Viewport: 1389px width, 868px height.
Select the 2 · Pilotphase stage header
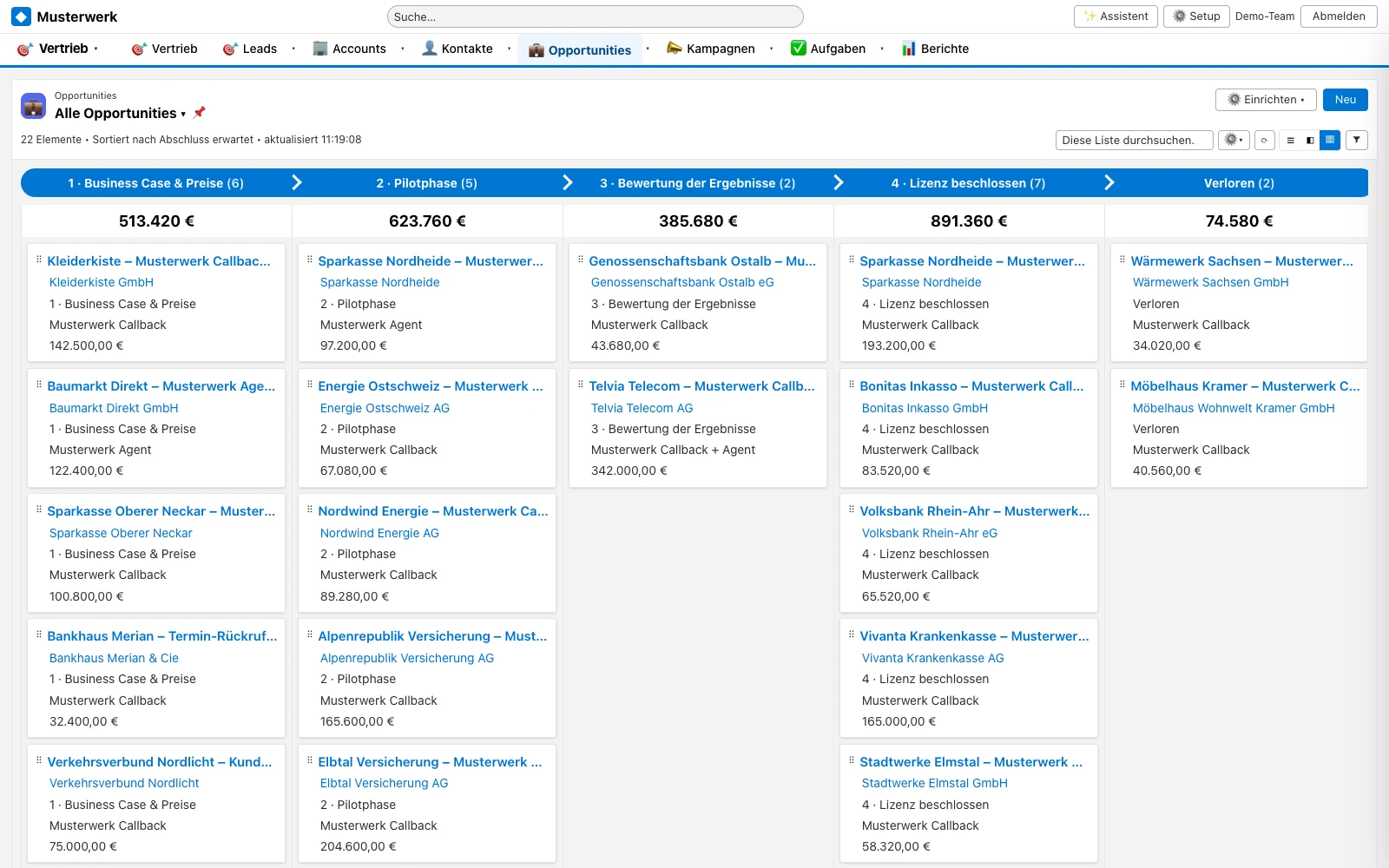point(427,183)
